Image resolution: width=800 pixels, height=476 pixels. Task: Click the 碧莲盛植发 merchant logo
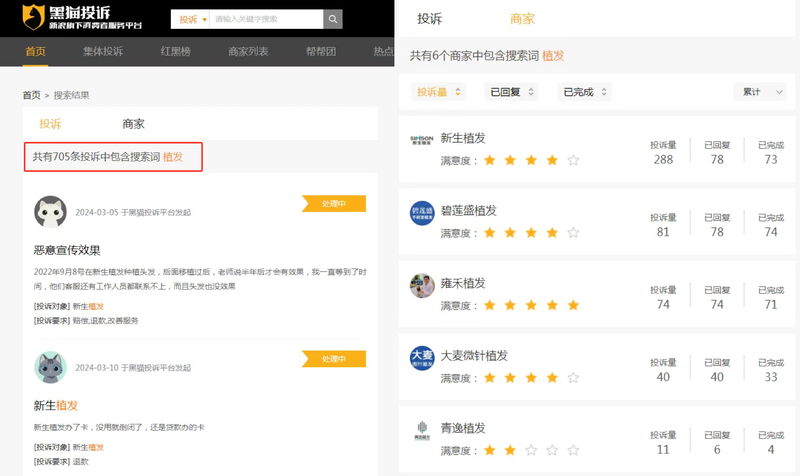[x=422, y=213]
